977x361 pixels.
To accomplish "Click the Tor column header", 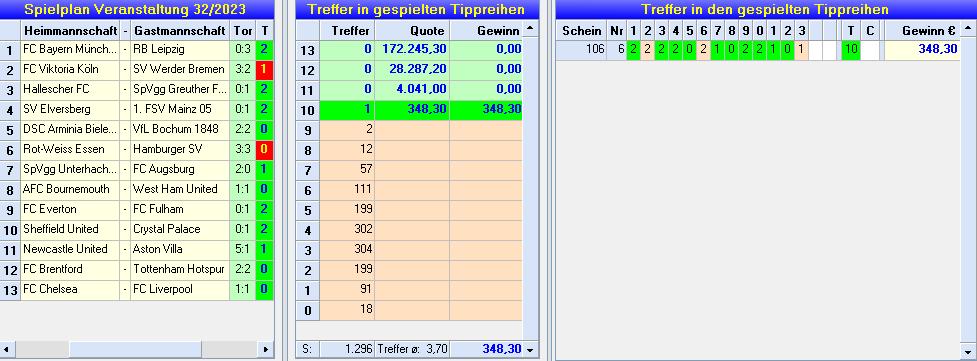I will tap(243, 31).
